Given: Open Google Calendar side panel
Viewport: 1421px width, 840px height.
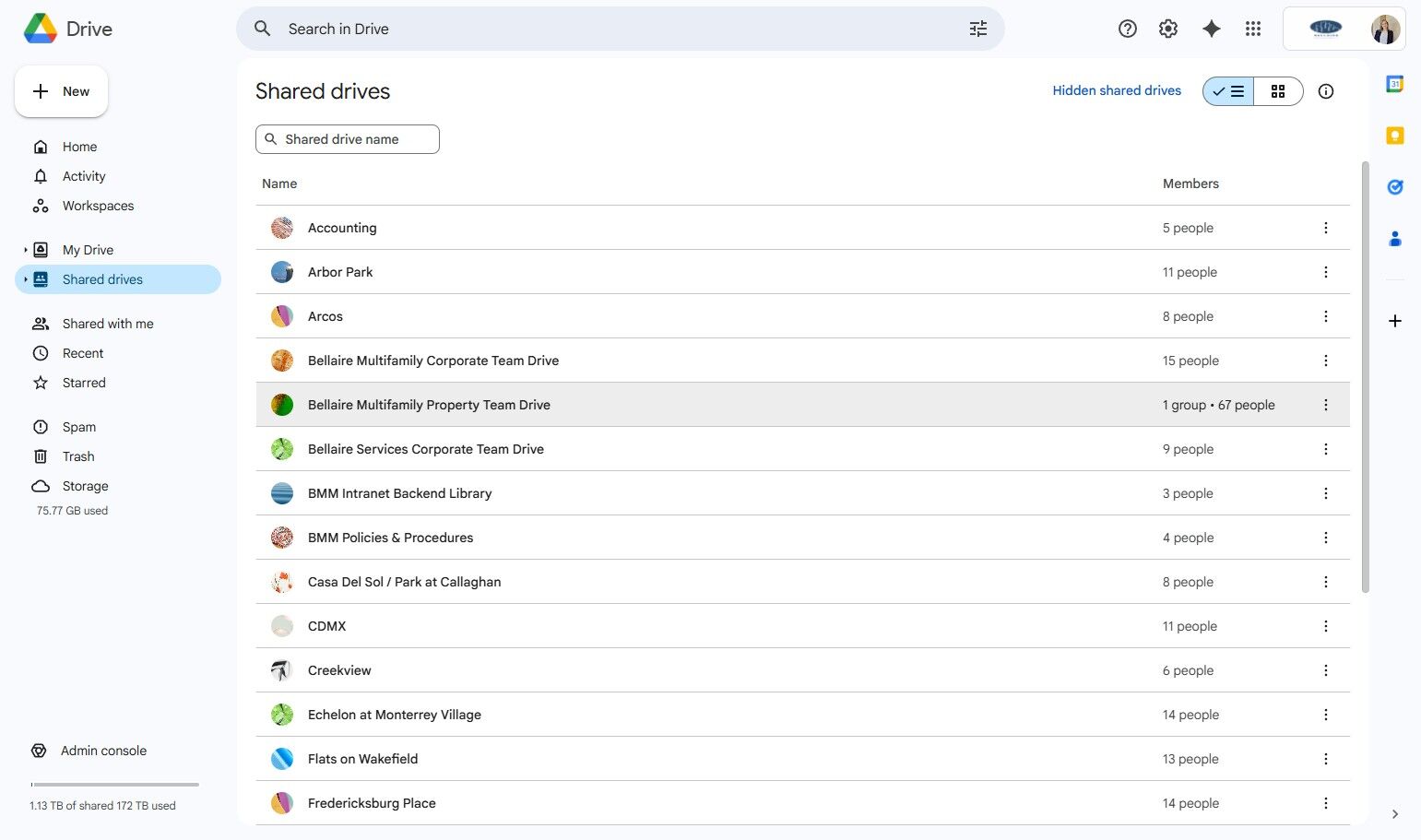Looking at the screenshot, I should (x=1394, y=84).
